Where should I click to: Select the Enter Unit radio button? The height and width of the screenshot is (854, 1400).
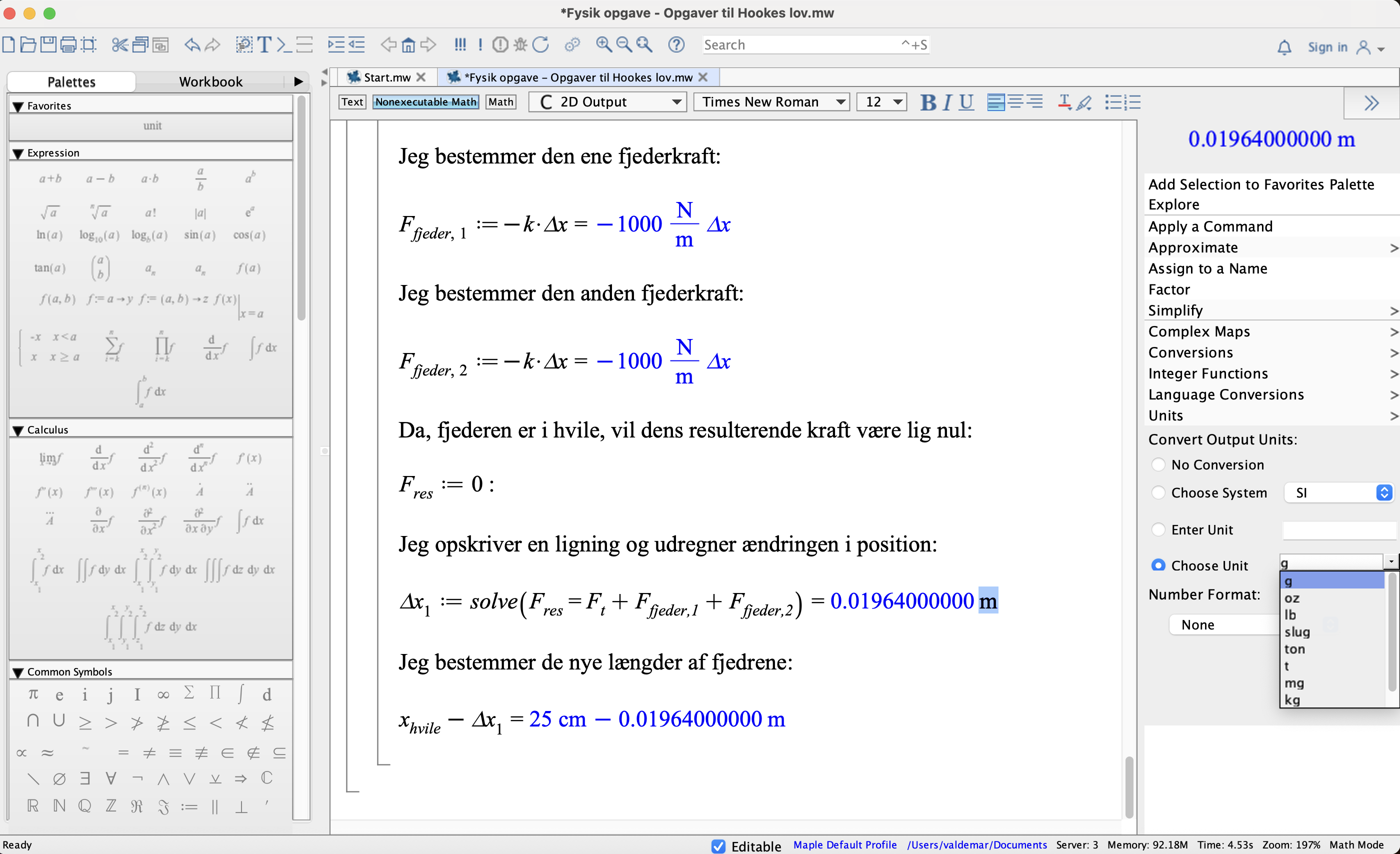point(1158,529)
